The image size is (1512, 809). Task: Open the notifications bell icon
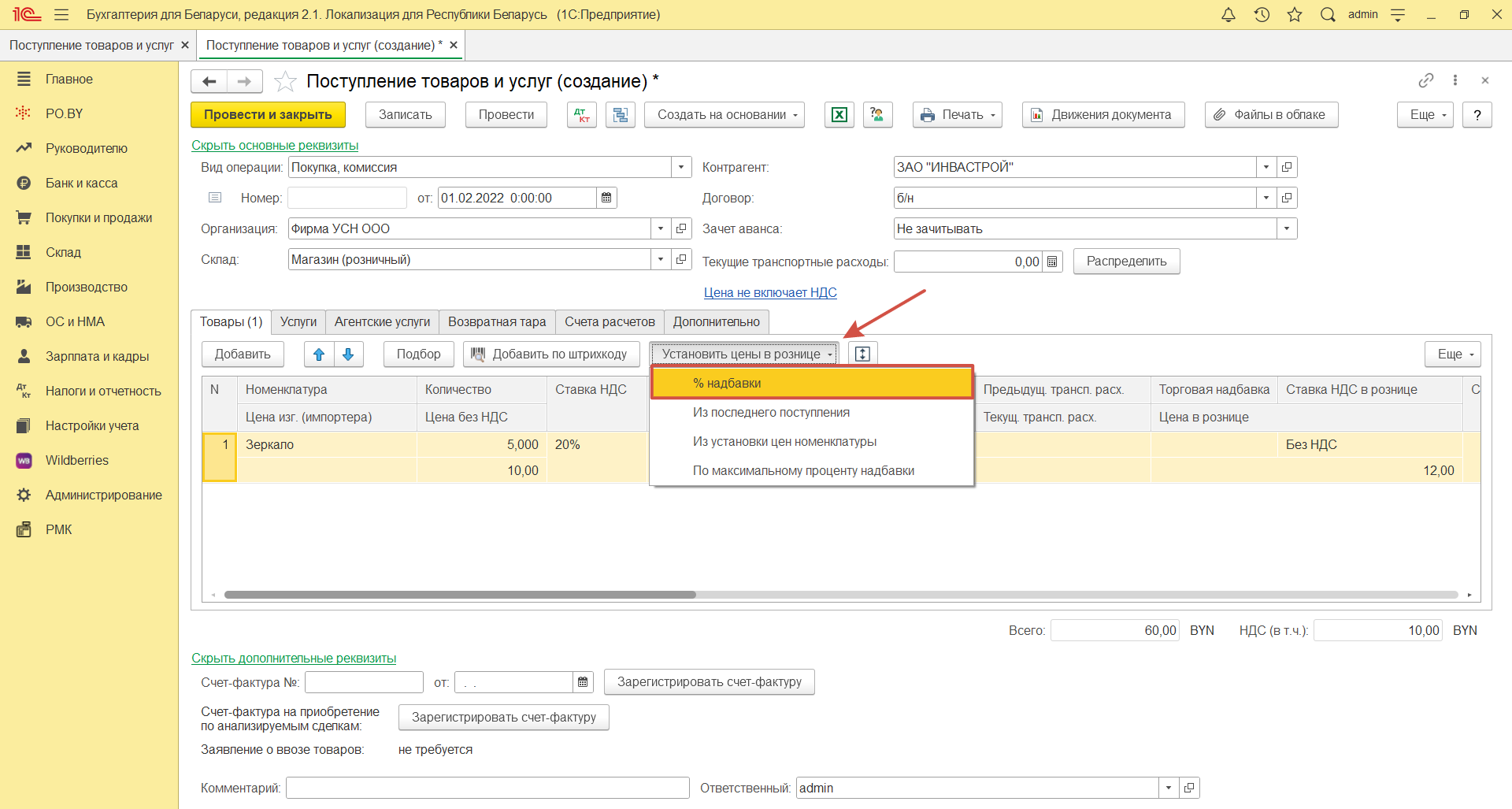[1228, 15]
